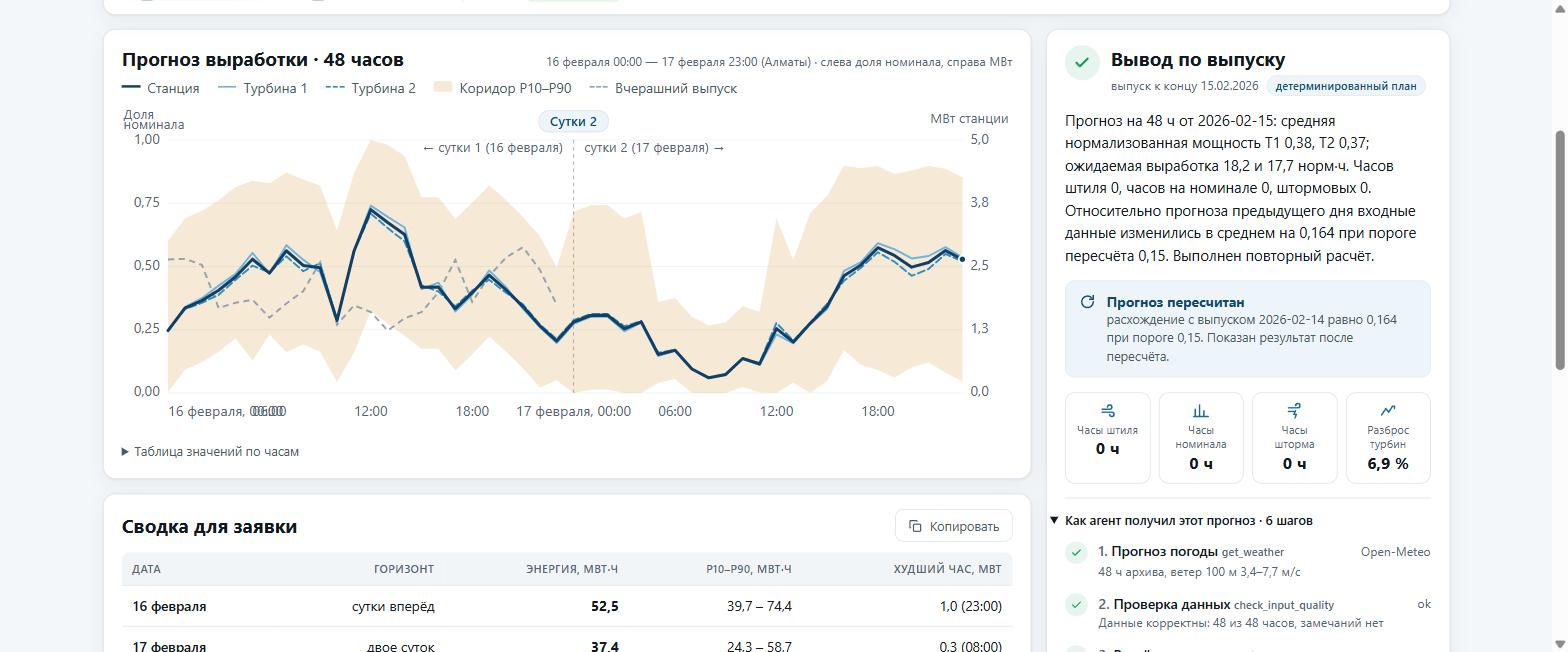Click the 1,0 (23:00) worst hour cell
Viewport: 1568px width, 652px height.
click(971, 607)
